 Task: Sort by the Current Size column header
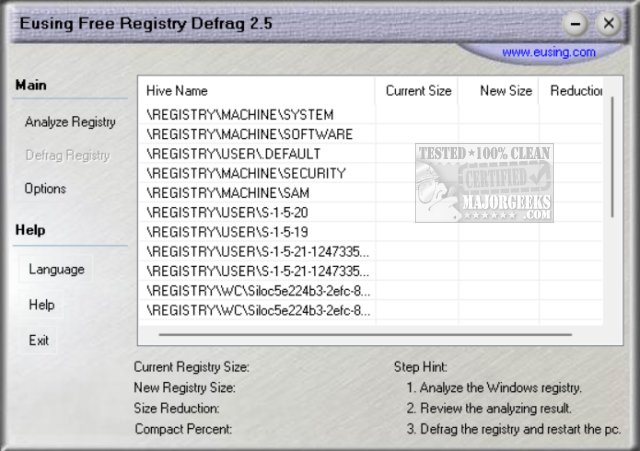click(417, 91)
